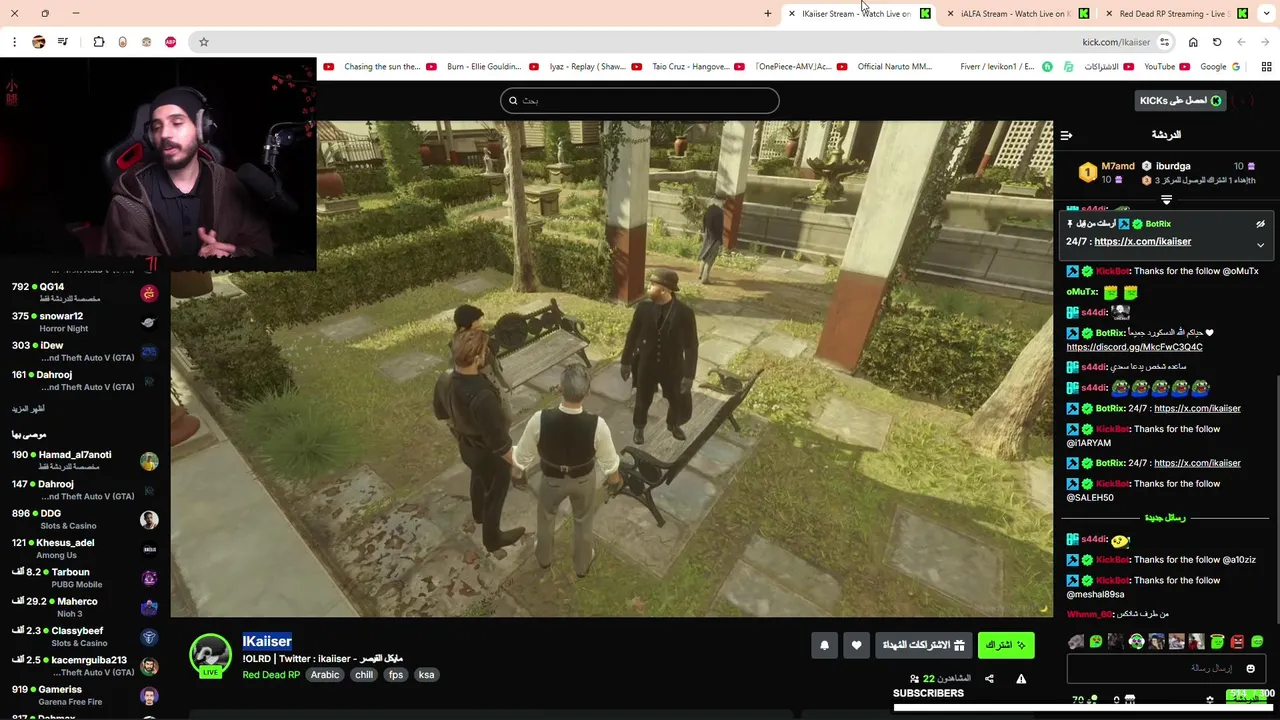
Task: Click the green subscribe اشتراك button
Action: coord(1005,645)
